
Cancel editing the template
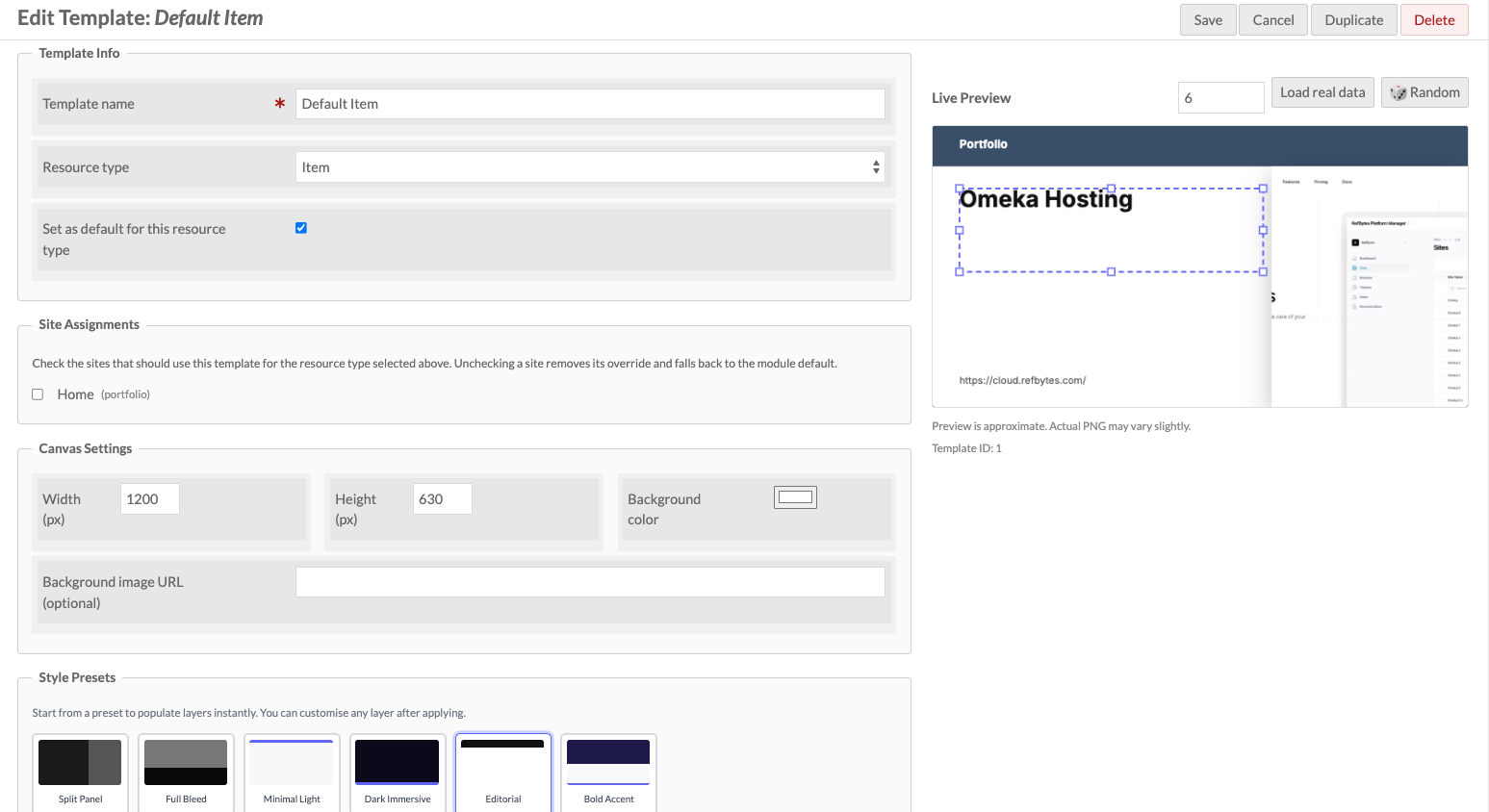[x=1272, y=19]
